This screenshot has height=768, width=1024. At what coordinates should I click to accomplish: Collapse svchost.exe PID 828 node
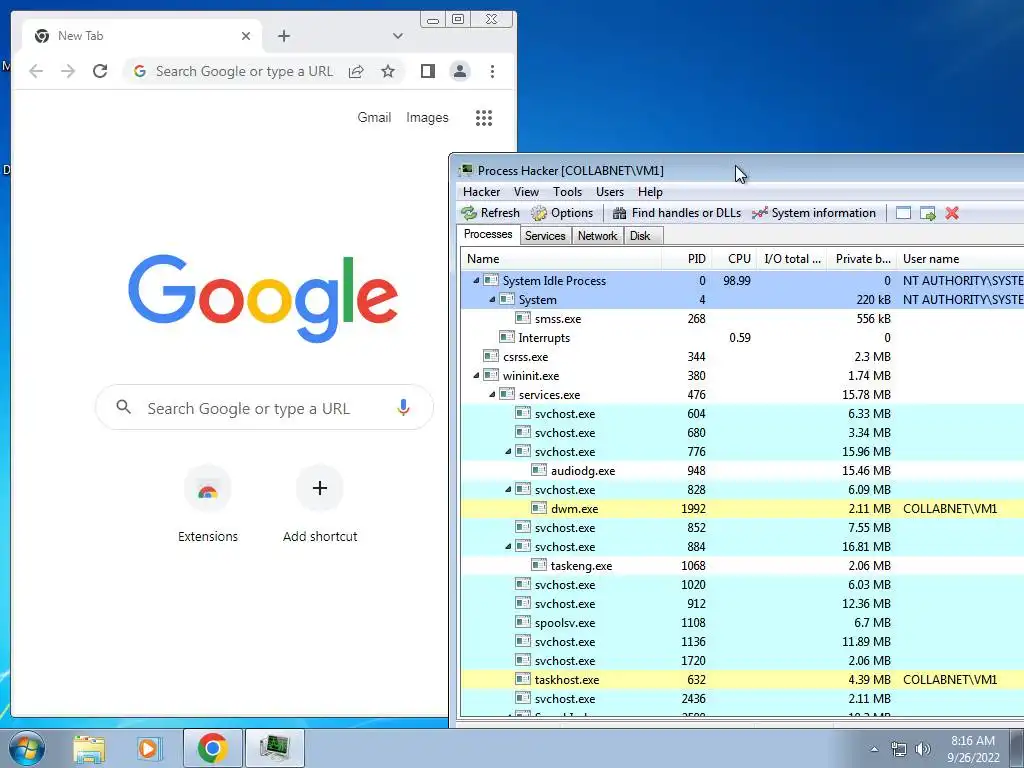(x=508, y=490)
